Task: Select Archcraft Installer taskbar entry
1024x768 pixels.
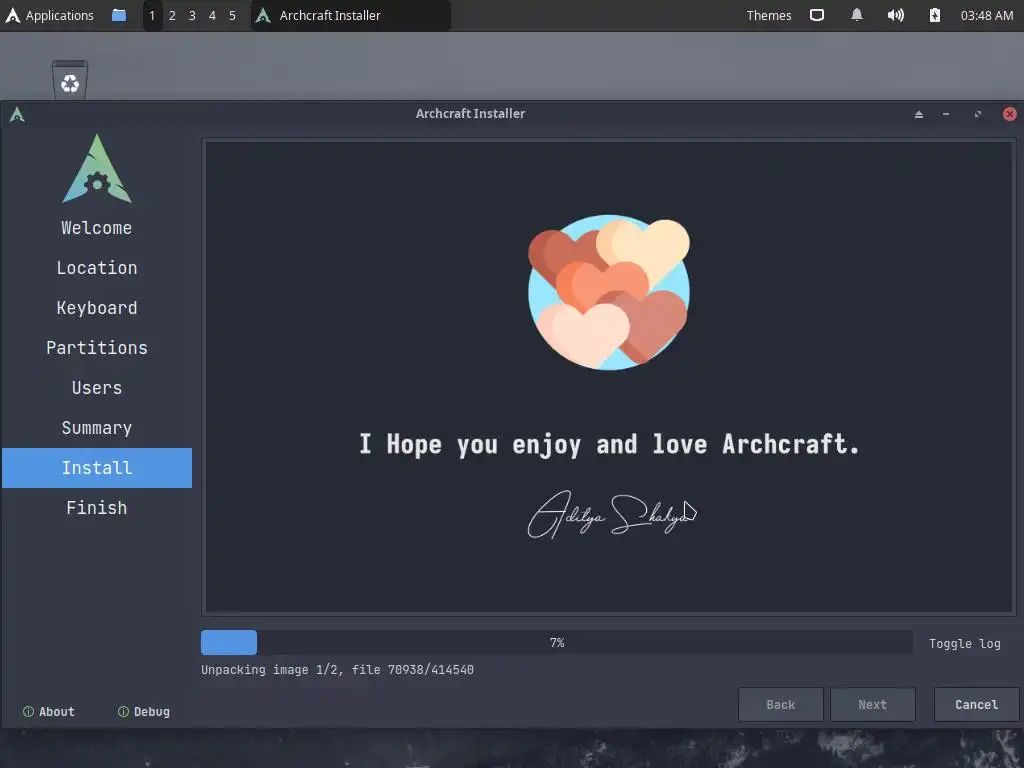Action: (x=351, y=15)
